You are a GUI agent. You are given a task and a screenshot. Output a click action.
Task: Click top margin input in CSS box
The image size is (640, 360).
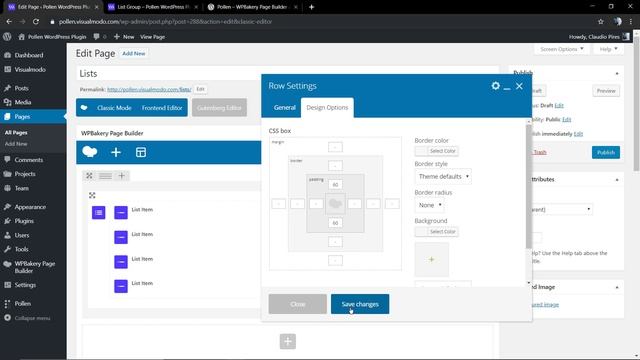[335, 147]
